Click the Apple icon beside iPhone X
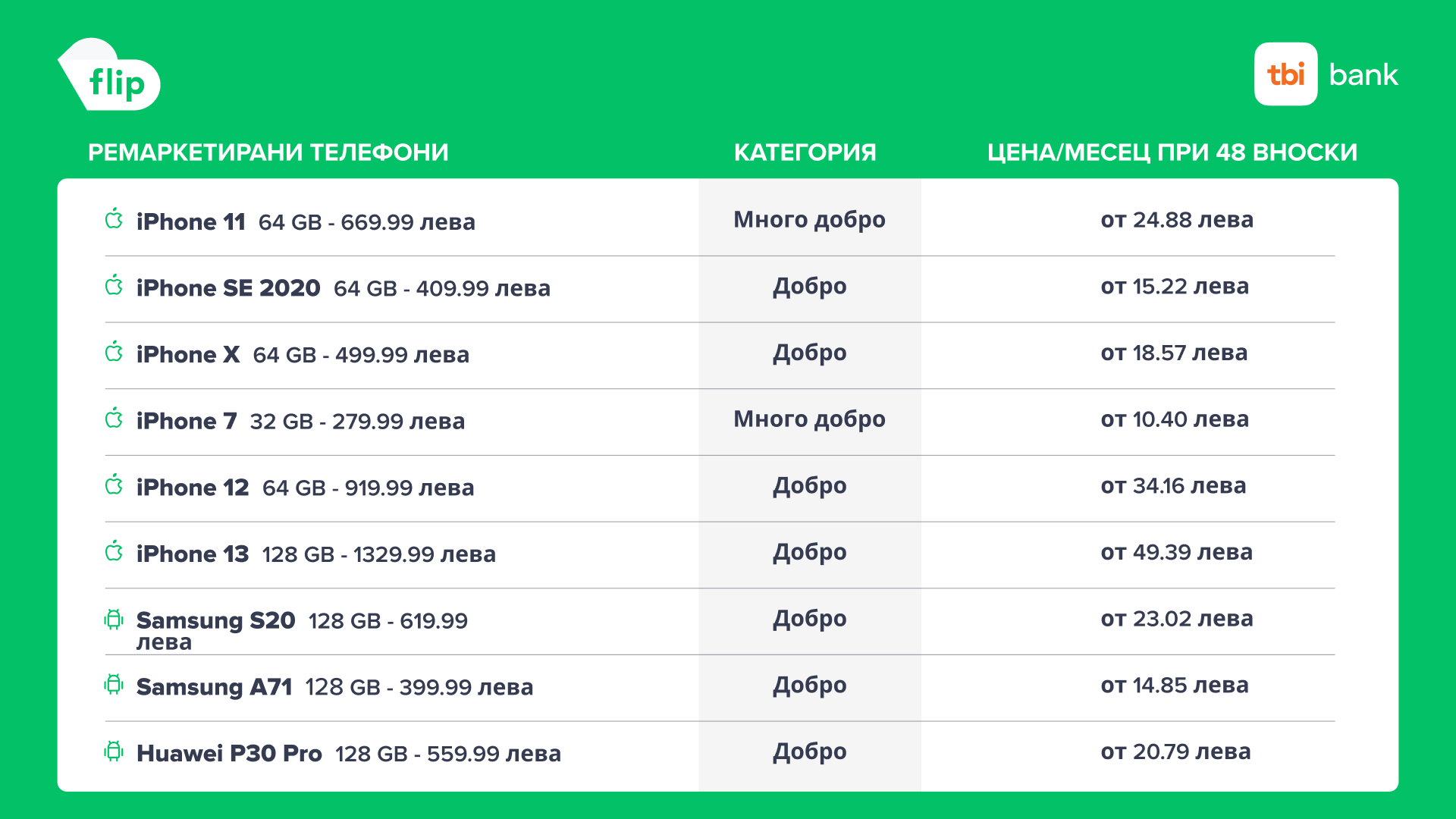Viewport: 1456px width, 819px height. coord(114,352)
